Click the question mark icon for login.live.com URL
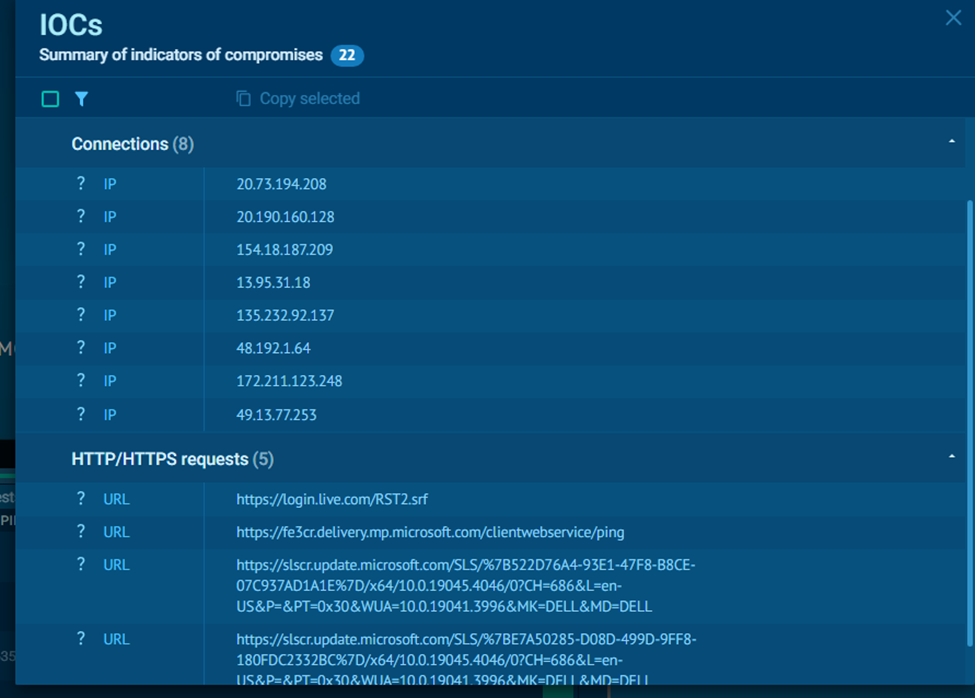The width and height of the screenshot is (975, 698). [81, 498]
